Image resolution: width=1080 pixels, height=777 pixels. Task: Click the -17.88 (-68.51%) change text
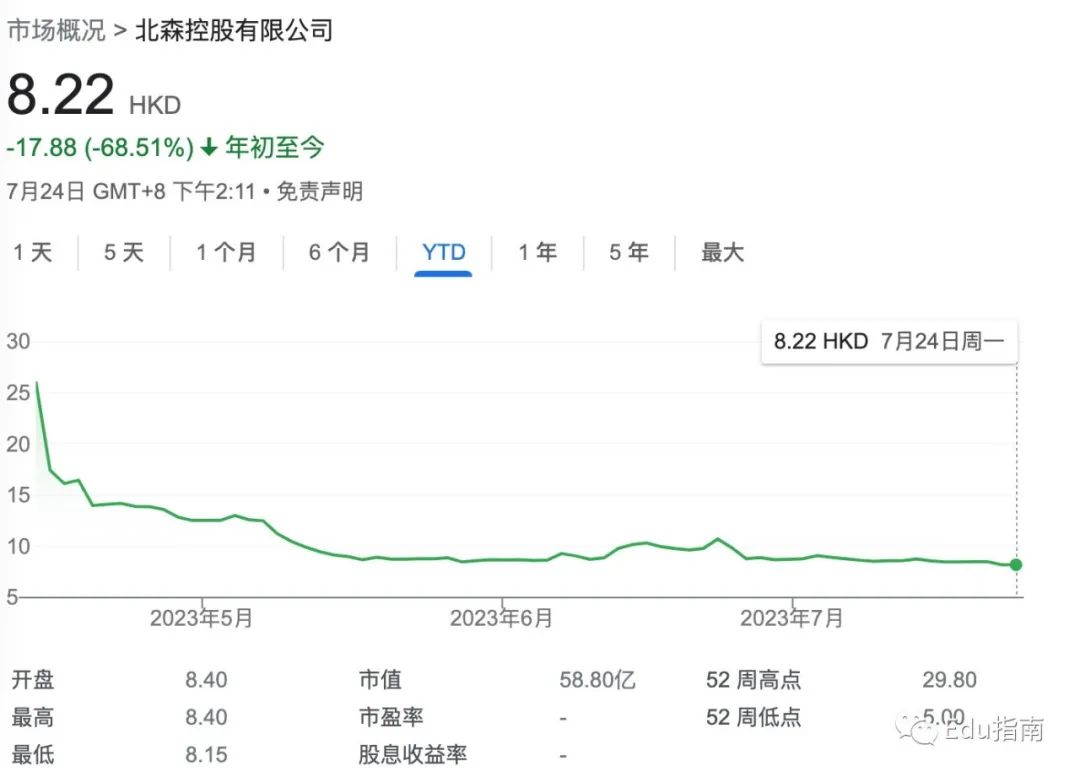[101, 147]
